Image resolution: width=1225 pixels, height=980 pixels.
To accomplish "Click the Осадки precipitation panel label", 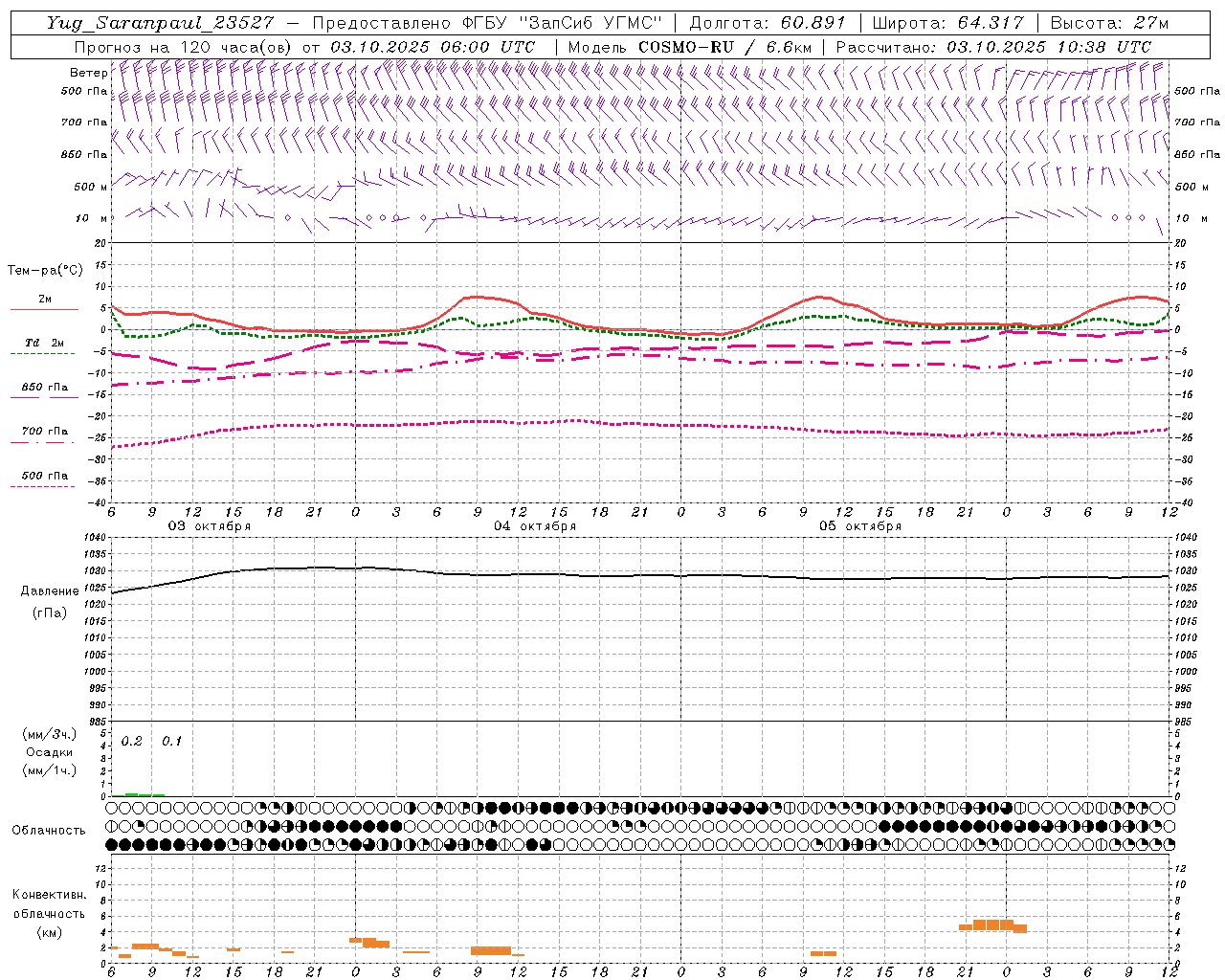I will point(50,752).
